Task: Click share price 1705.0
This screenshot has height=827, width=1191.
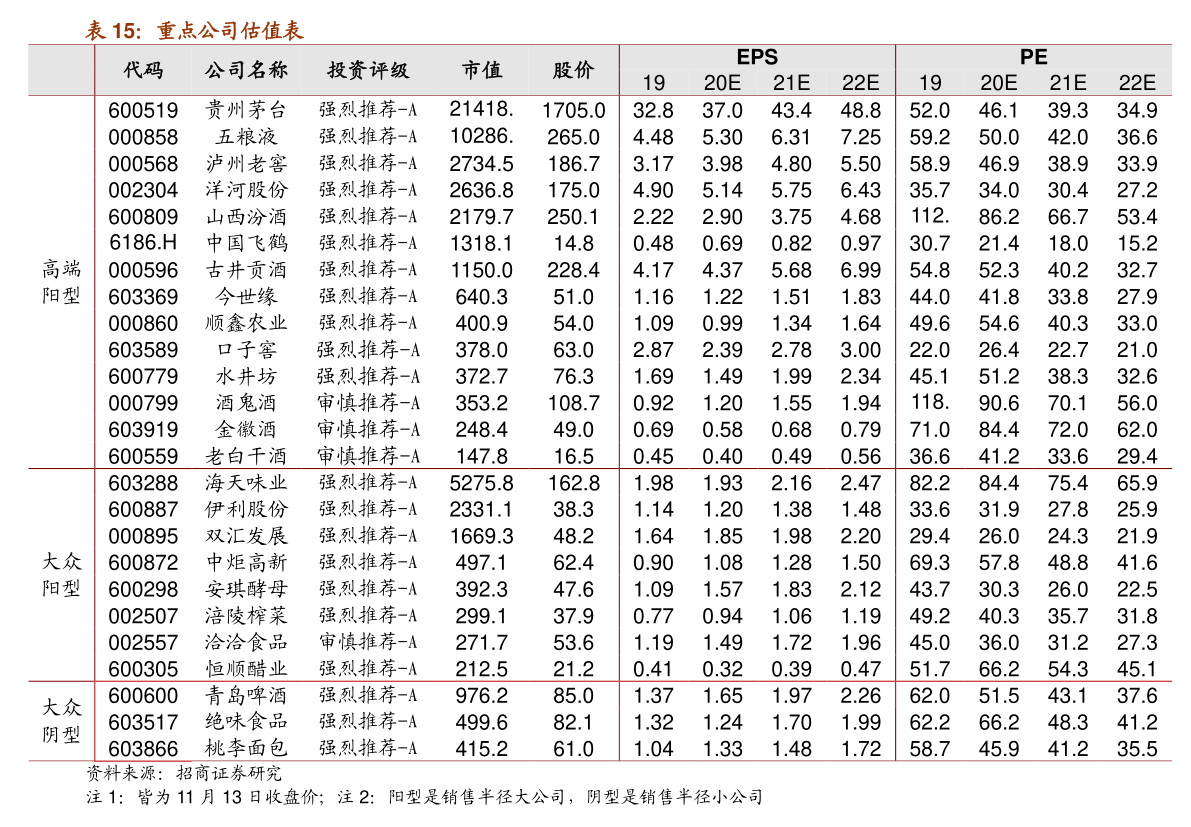Action: (573, 110)
